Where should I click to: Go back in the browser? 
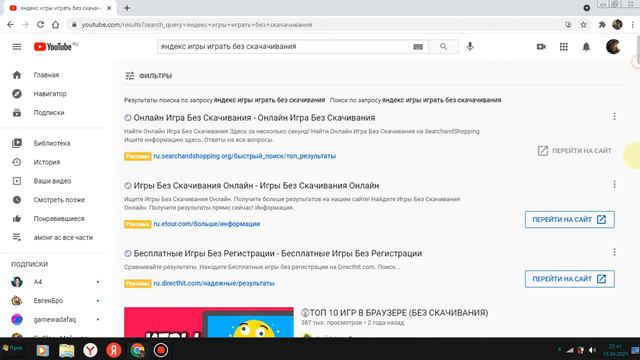10,24
